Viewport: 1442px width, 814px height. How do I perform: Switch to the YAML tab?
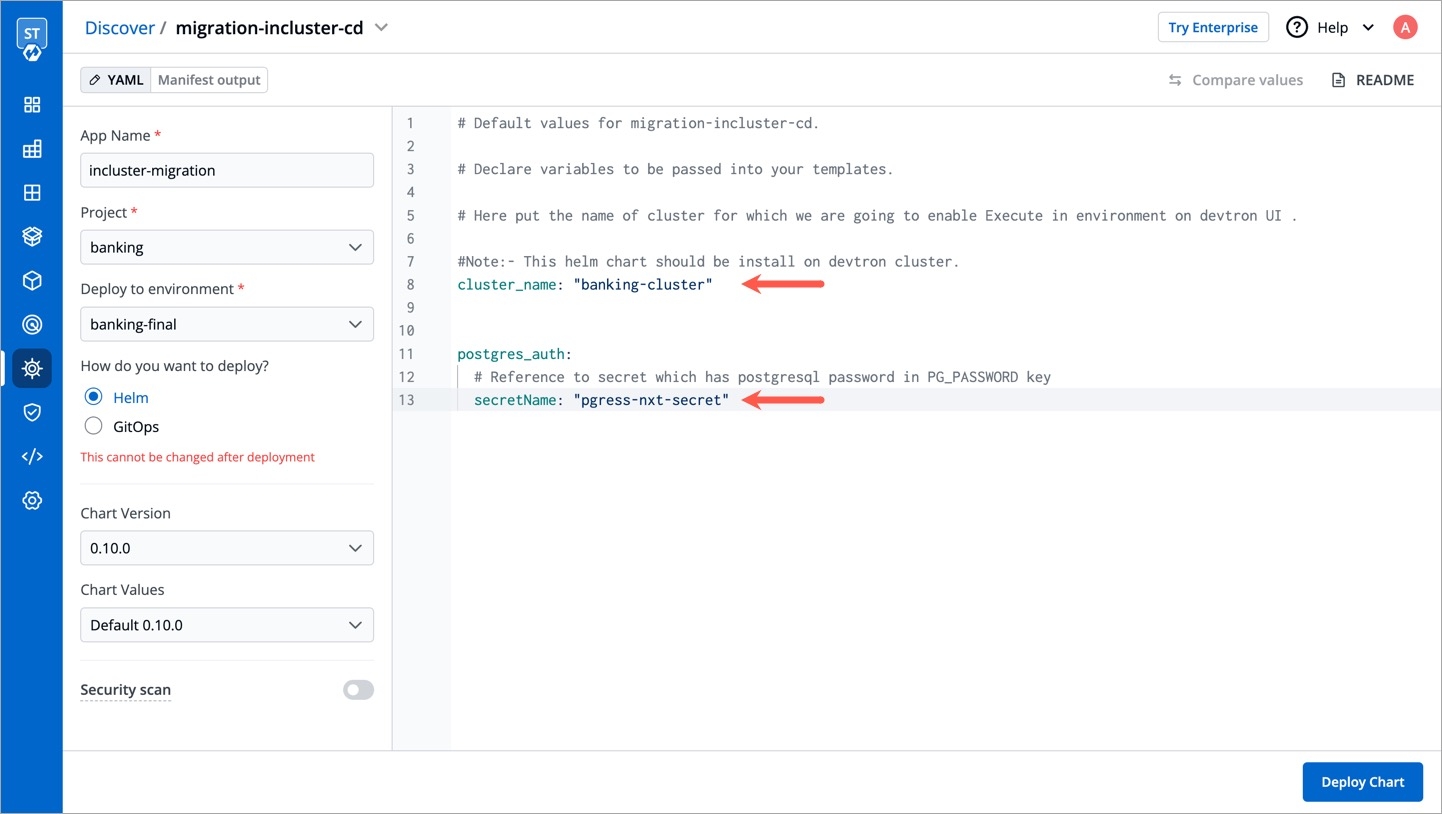pyautogui.click(x=116, y=80)
